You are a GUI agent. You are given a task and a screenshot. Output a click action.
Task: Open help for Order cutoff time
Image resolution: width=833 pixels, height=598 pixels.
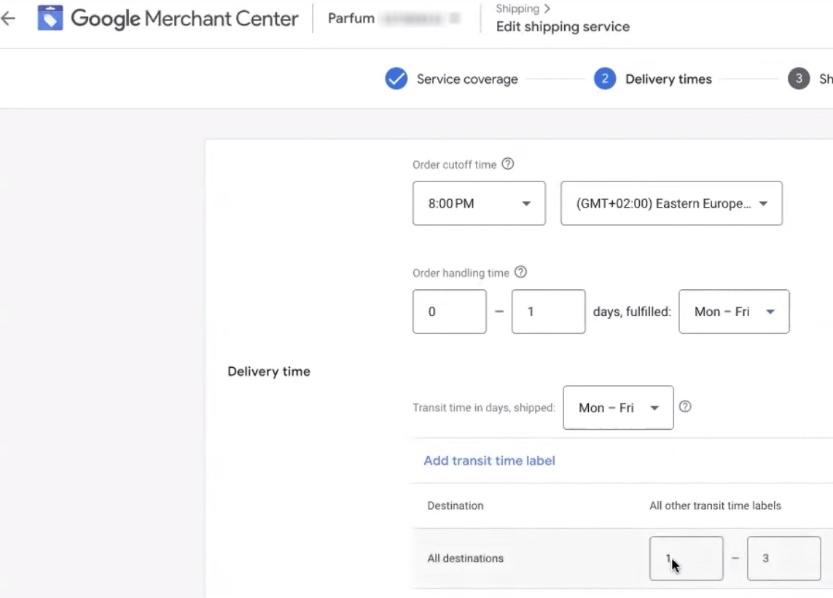point(508,164)
